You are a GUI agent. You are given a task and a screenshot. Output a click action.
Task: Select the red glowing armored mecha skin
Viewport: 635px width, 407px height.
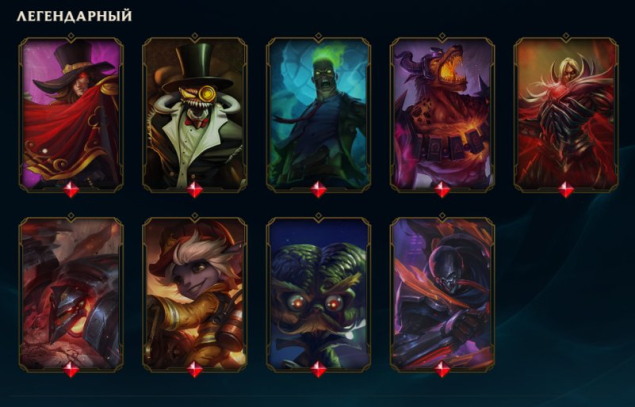pyautogui.click(x=71, y=294)
